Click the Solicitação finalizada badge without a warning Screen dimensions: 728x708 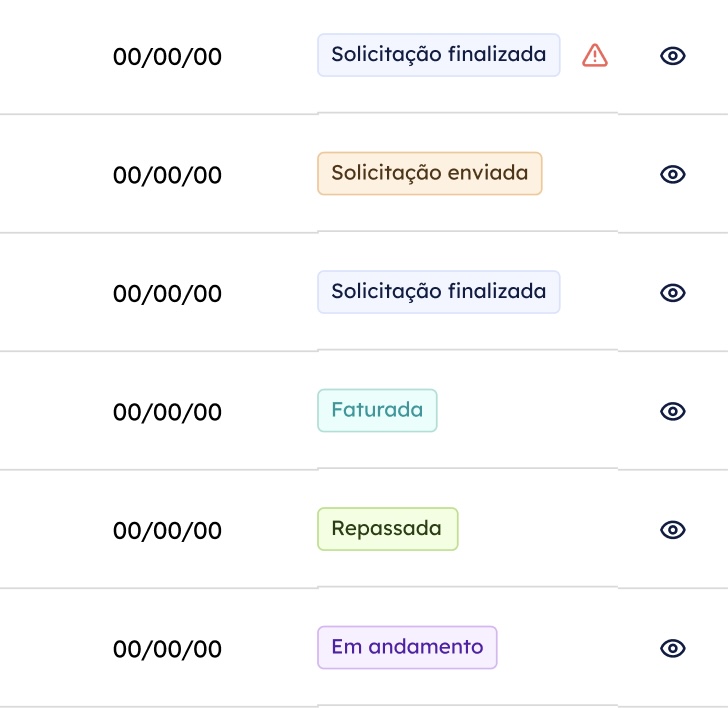tap(438, 292)
